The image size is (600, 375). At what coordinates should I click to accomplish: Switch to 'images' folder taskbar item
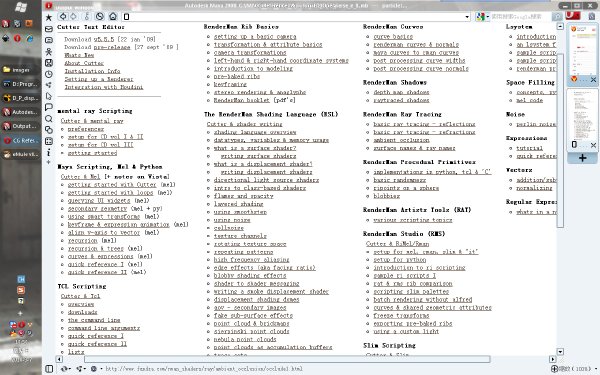tap(21, 70)
